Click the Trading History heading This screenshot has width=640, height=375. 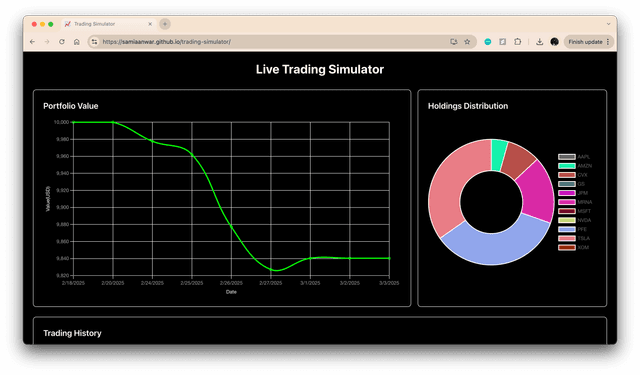point(72,333)
